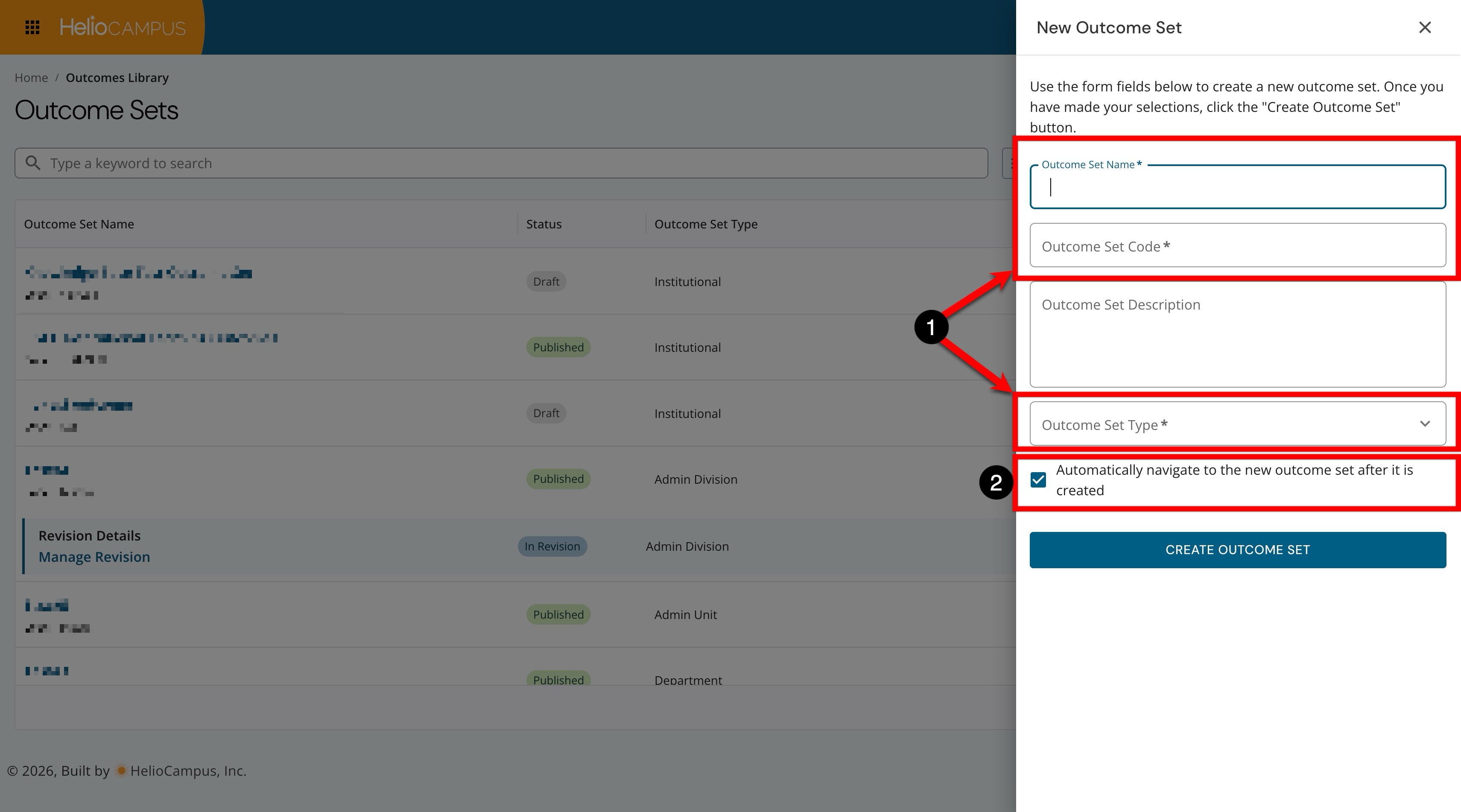The width and height of the screenshot is (1461, 812).
Task: Click the Department type cell
Action: [x=688, y=680]
